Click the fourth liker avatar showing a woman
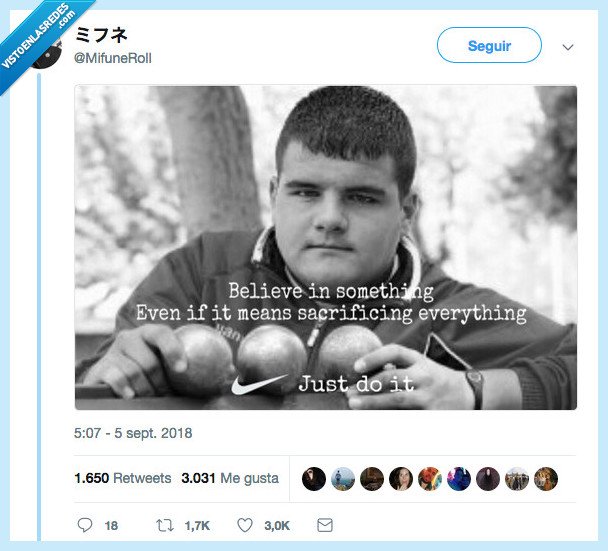Image resolution: width=608 pixels, height=551 pixels. (401, 478)
